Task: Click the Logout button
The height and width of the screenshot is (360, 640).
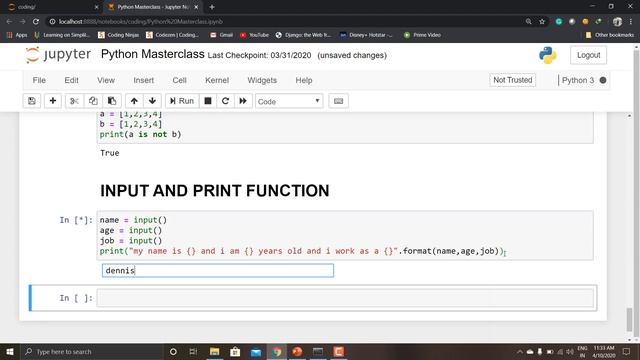Action: tap(588, 55)
